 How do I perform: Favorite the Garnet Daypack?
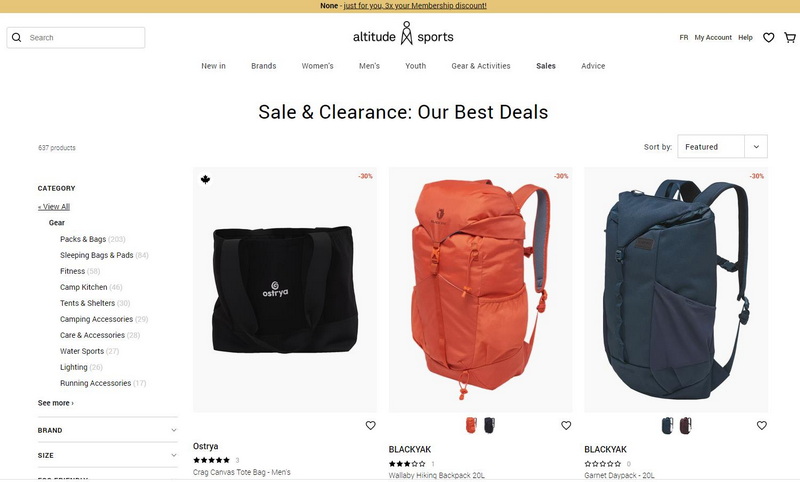pyautogui.click(x=761, y=425)
